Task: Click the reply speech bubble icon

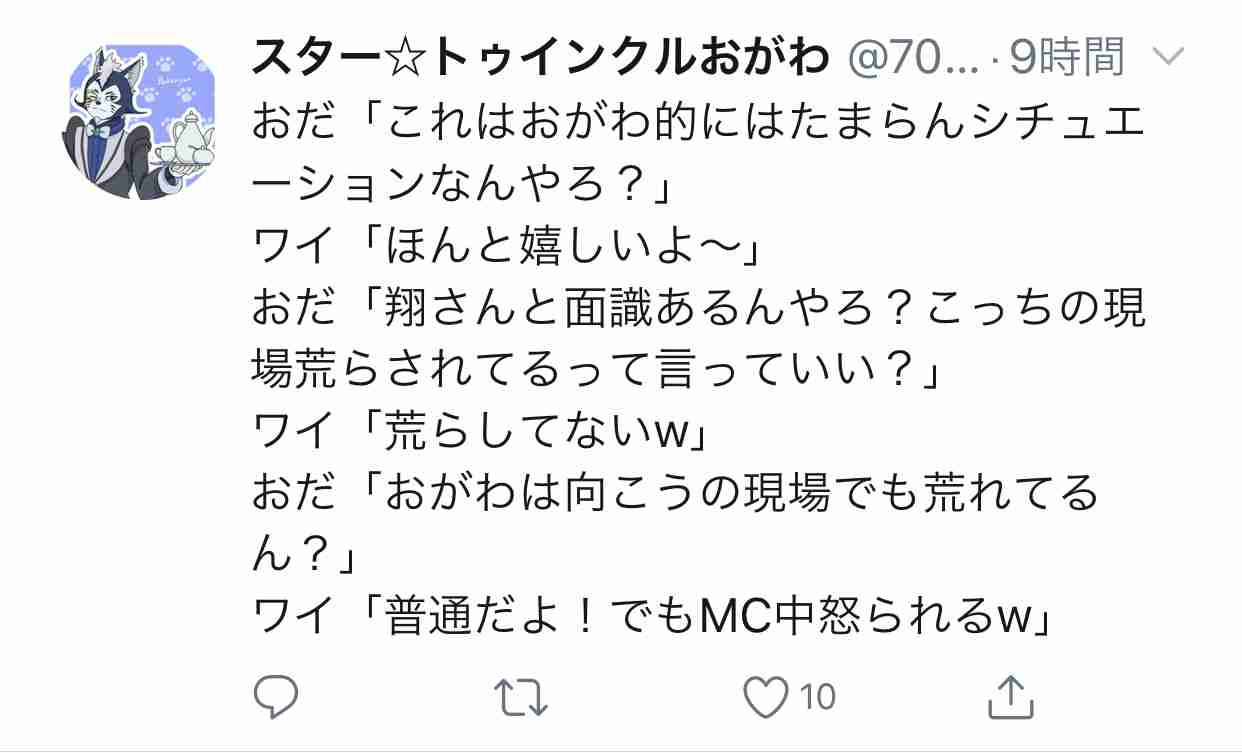Action: tap(275, 697)
